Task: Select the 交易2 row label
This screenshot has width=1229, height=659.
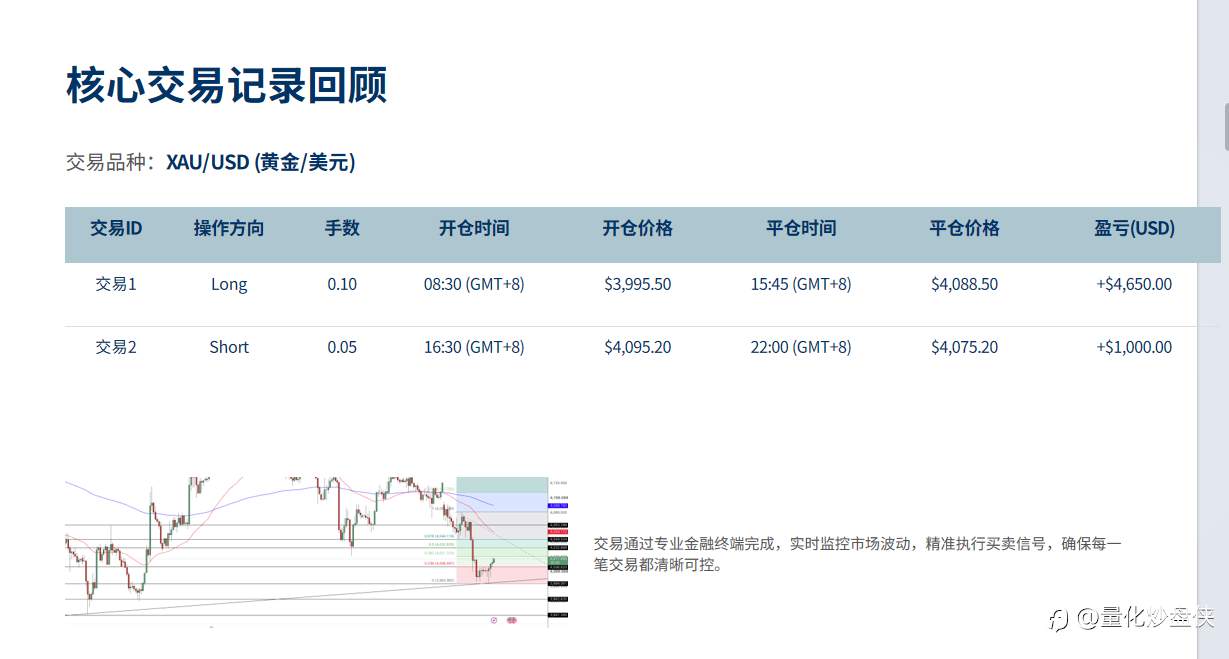Action: (x=116, y=347)
